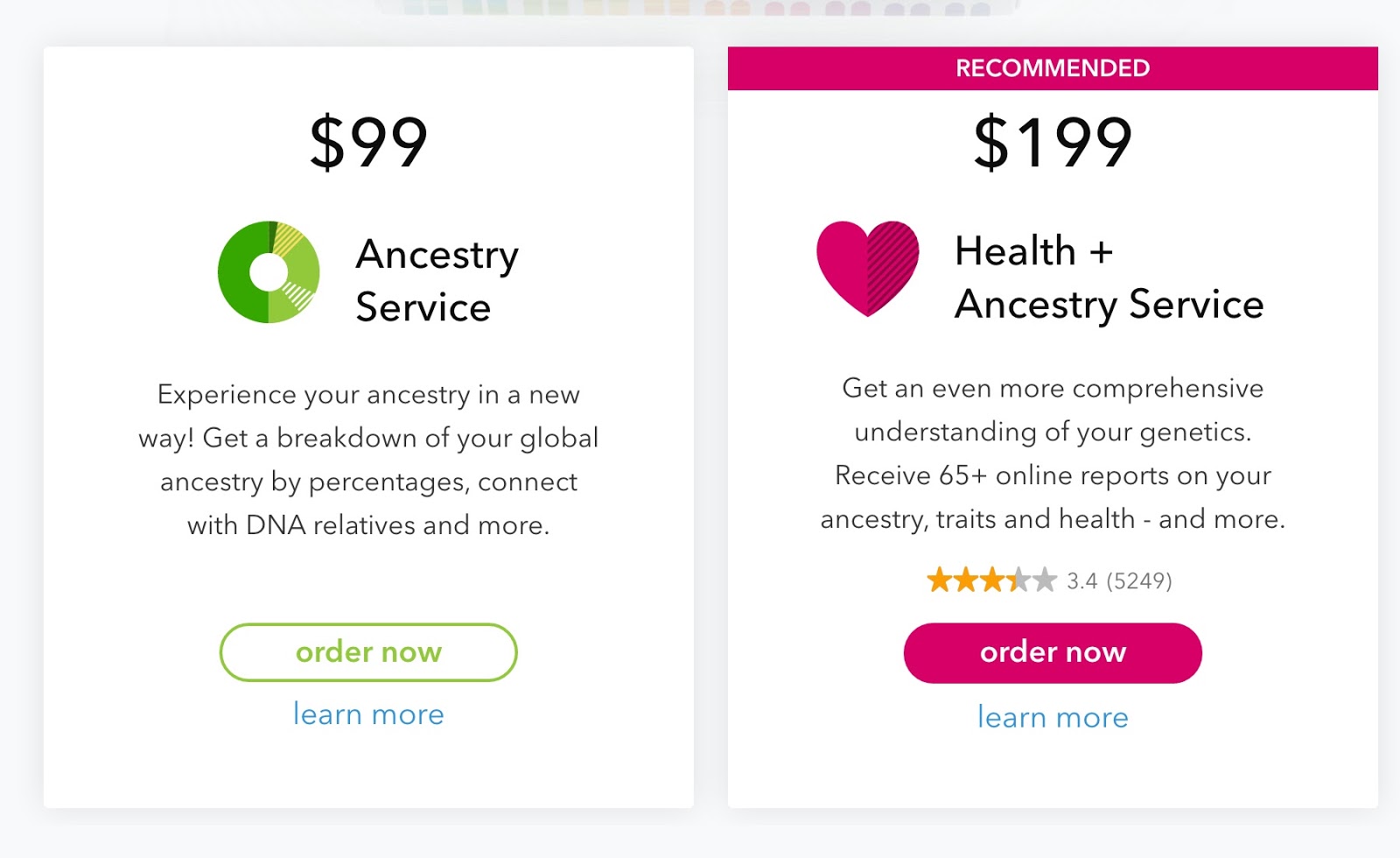The image size is (1400, 858).
Task: Click the 3.4 rating score text
Action: click(x=1084, y=580)
